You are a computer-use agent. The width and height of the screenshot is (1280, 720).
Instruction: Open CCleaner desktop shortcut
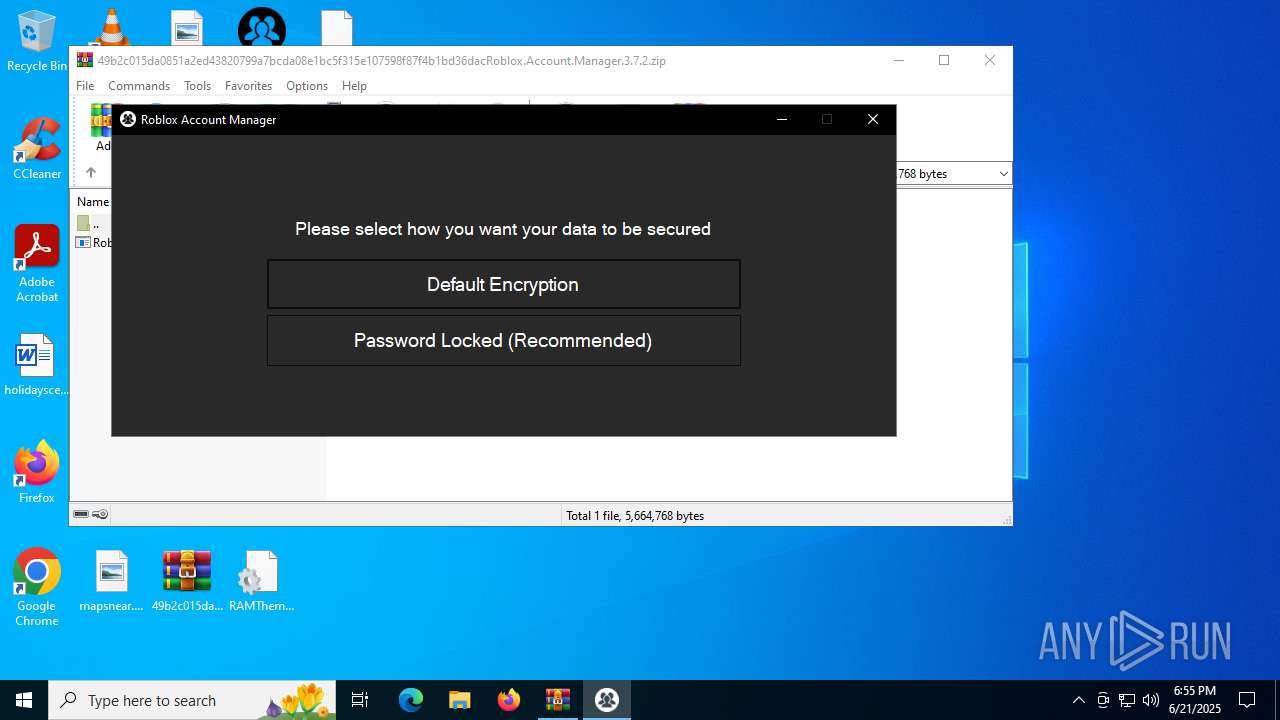pos(37,149)
